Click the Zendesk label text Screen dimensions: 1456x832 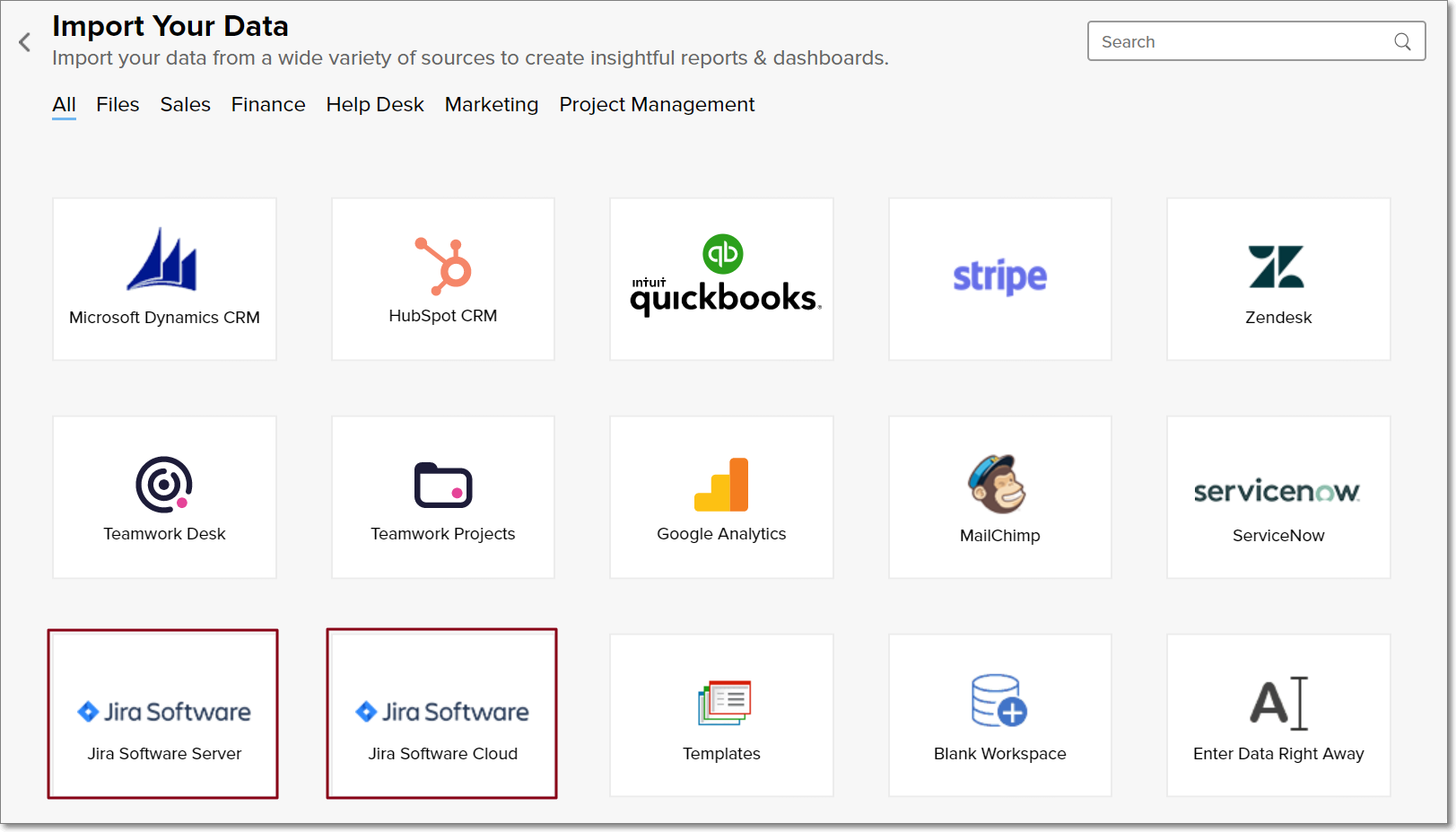tap(1278, 318)
